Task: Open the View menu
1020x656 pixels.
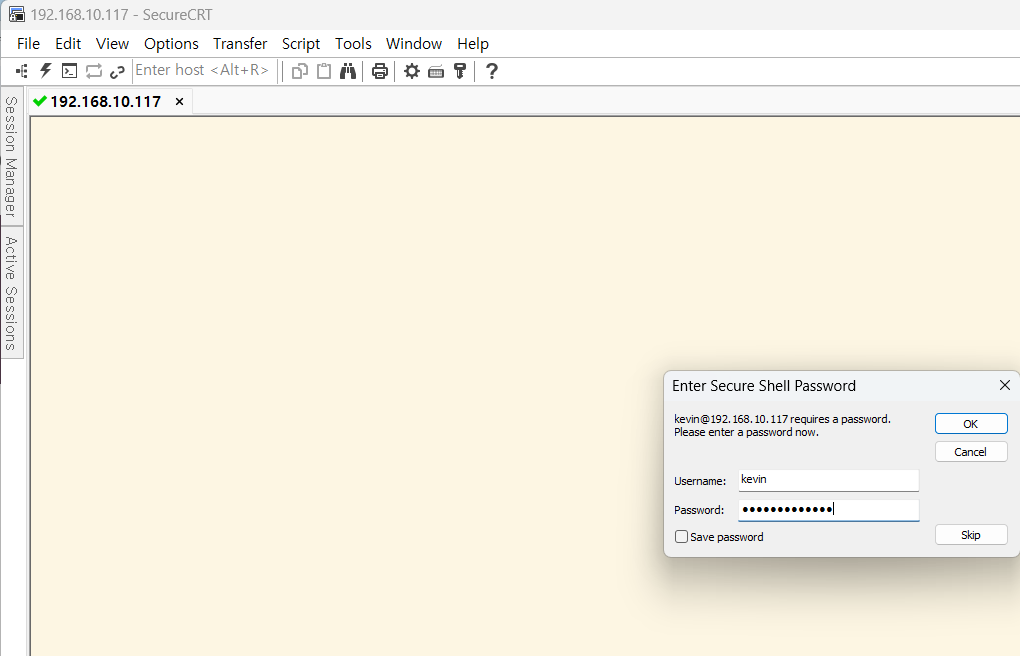Action: pyautogui.click(x=112, y=44)
